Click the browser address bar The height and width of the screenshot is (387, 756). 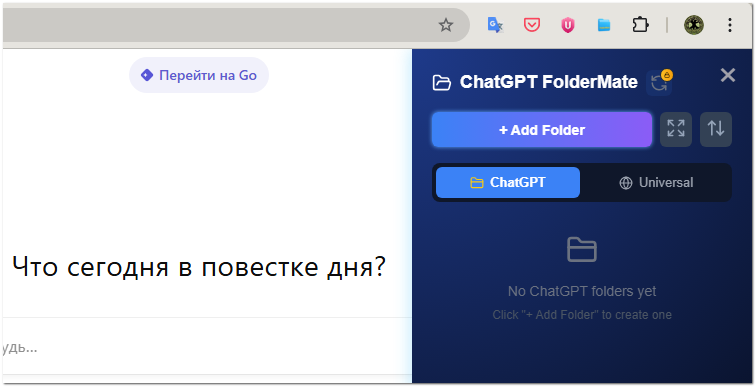click(x=236, y=25)
